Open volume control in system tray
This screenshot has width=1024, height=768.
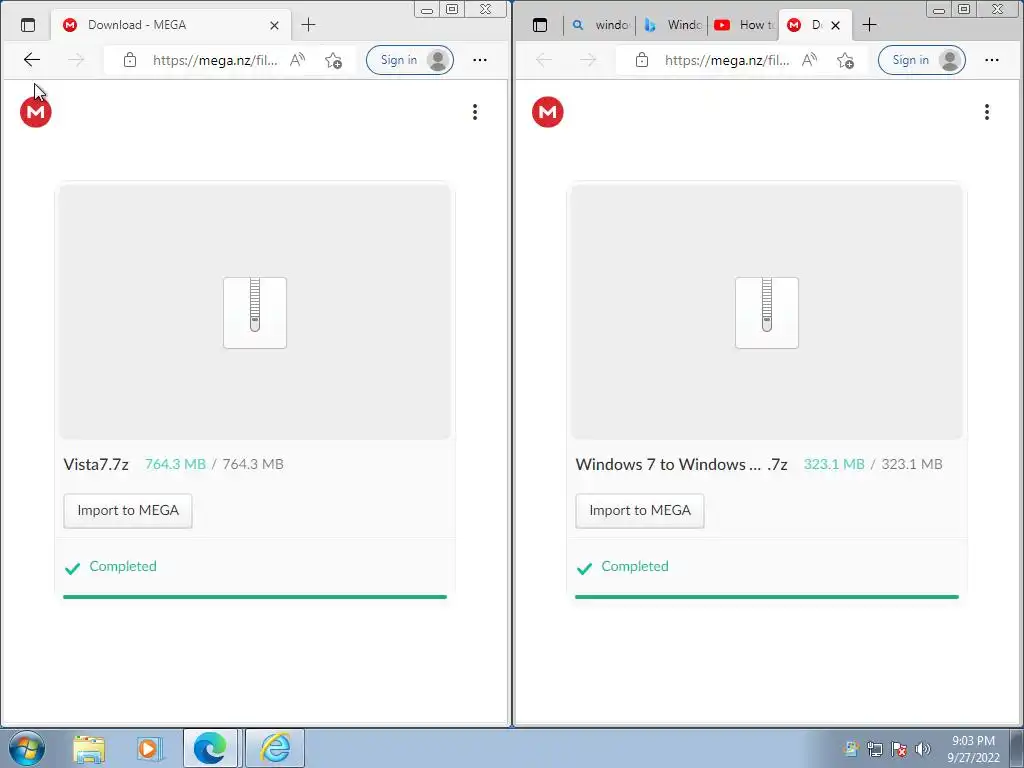923,749
